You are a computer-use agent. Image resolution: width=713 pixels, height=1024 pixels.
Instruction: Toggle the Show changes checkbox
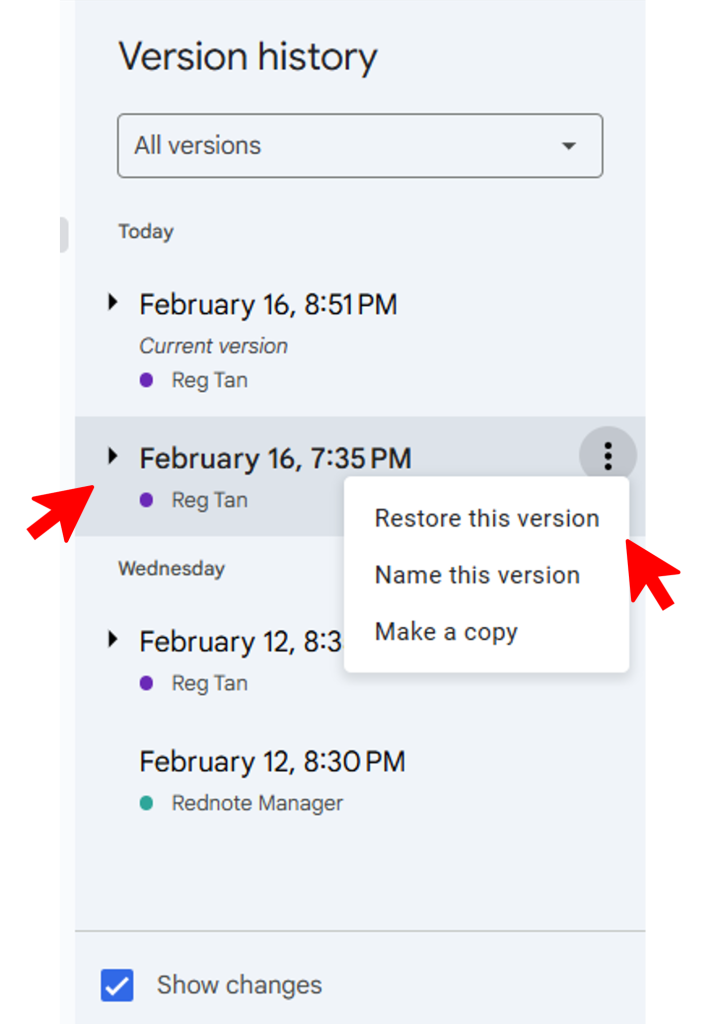117,985
